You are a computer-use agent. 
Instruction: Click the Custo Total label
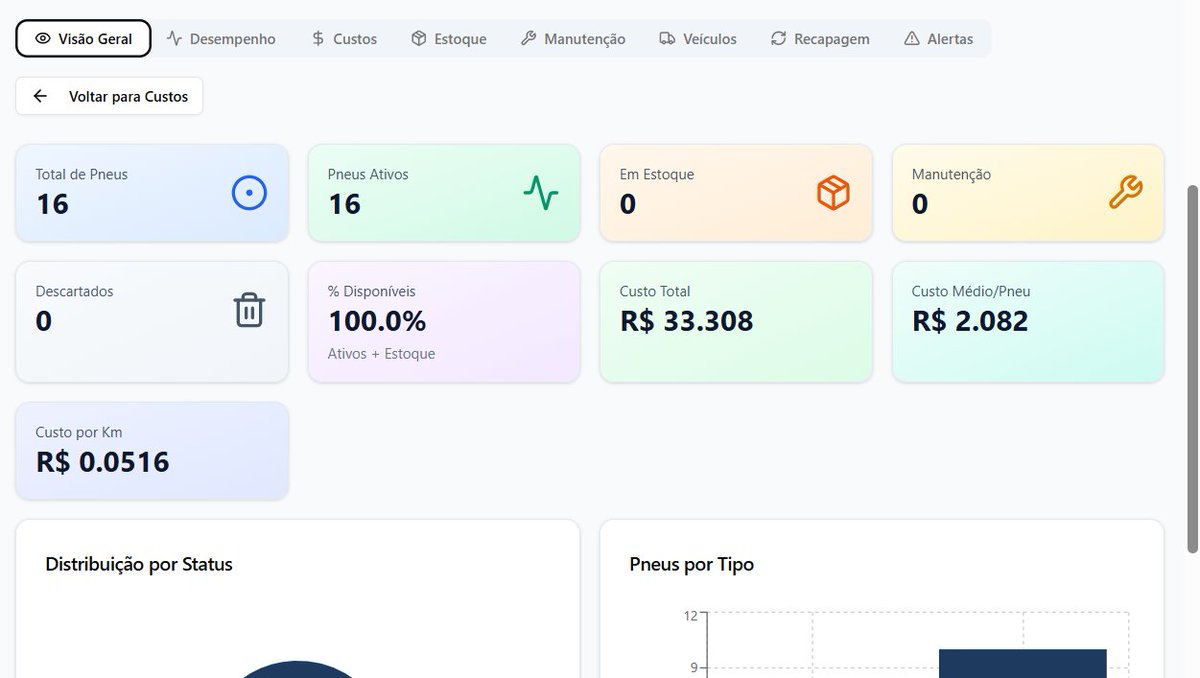655,291
